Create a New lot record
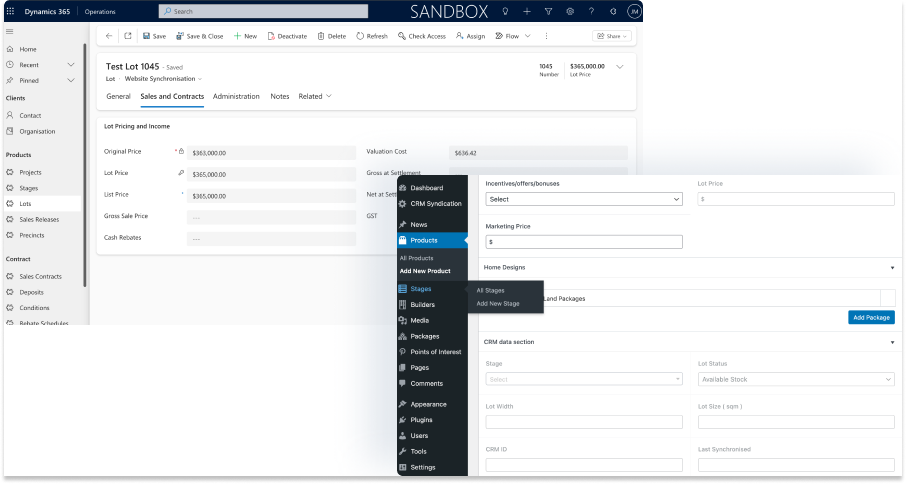Screen dimensions: 906x484 click(x=246, y=36)
